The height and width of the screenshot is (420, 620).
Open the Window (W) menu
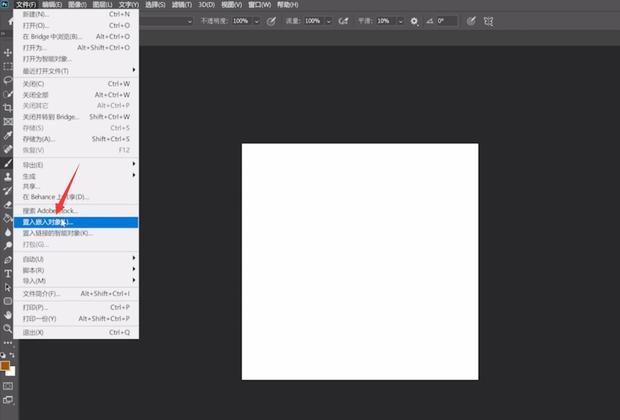pos(259,5)
